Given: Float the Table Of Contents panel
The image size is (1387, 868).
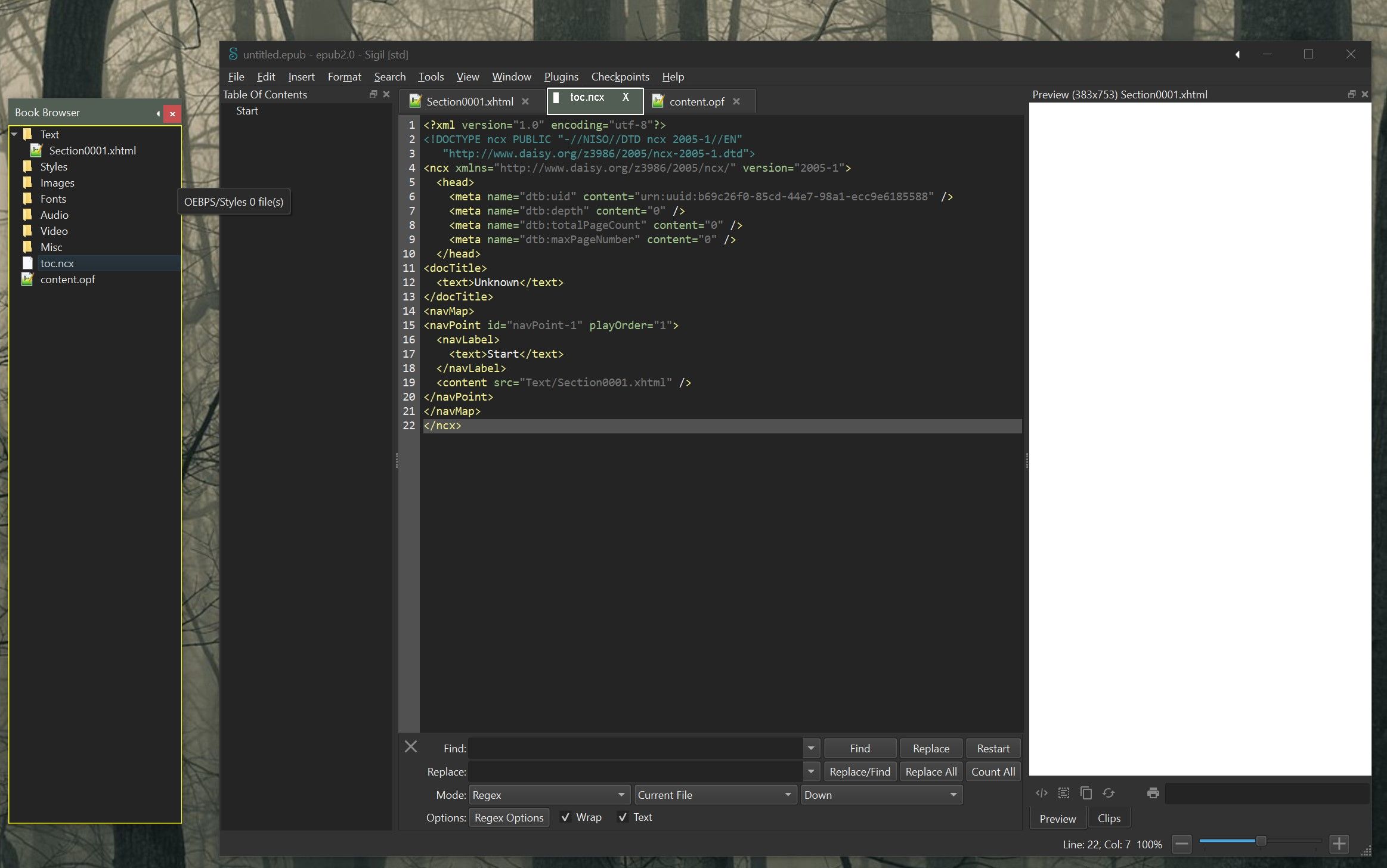Looking at the screenshot, I should pyautogui.click(x=373, y=94).
